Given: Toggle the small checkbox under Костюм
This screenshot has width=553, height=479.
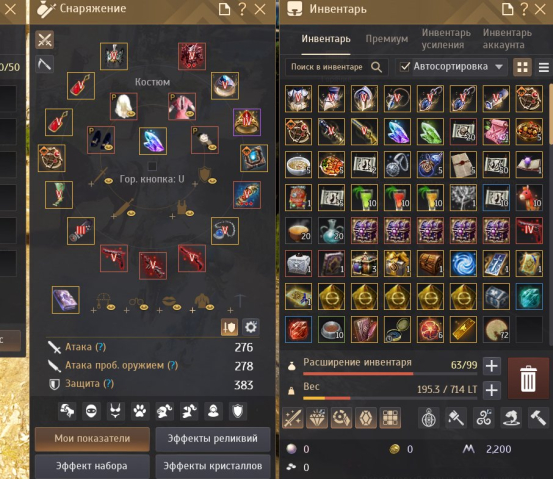Looking at the screenshot, I should (x=152, y=166).
